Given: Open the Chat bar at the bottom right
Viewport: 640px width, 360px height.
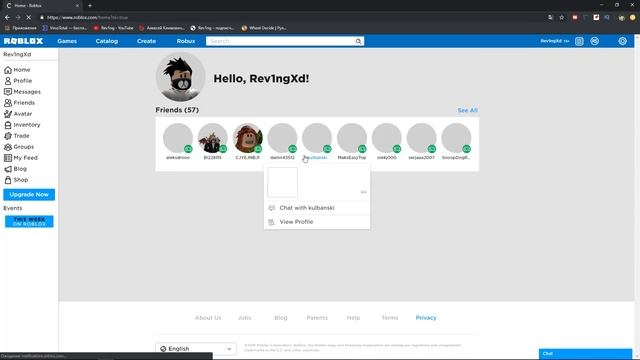Looking at the screenshot, I should [585, 354].
